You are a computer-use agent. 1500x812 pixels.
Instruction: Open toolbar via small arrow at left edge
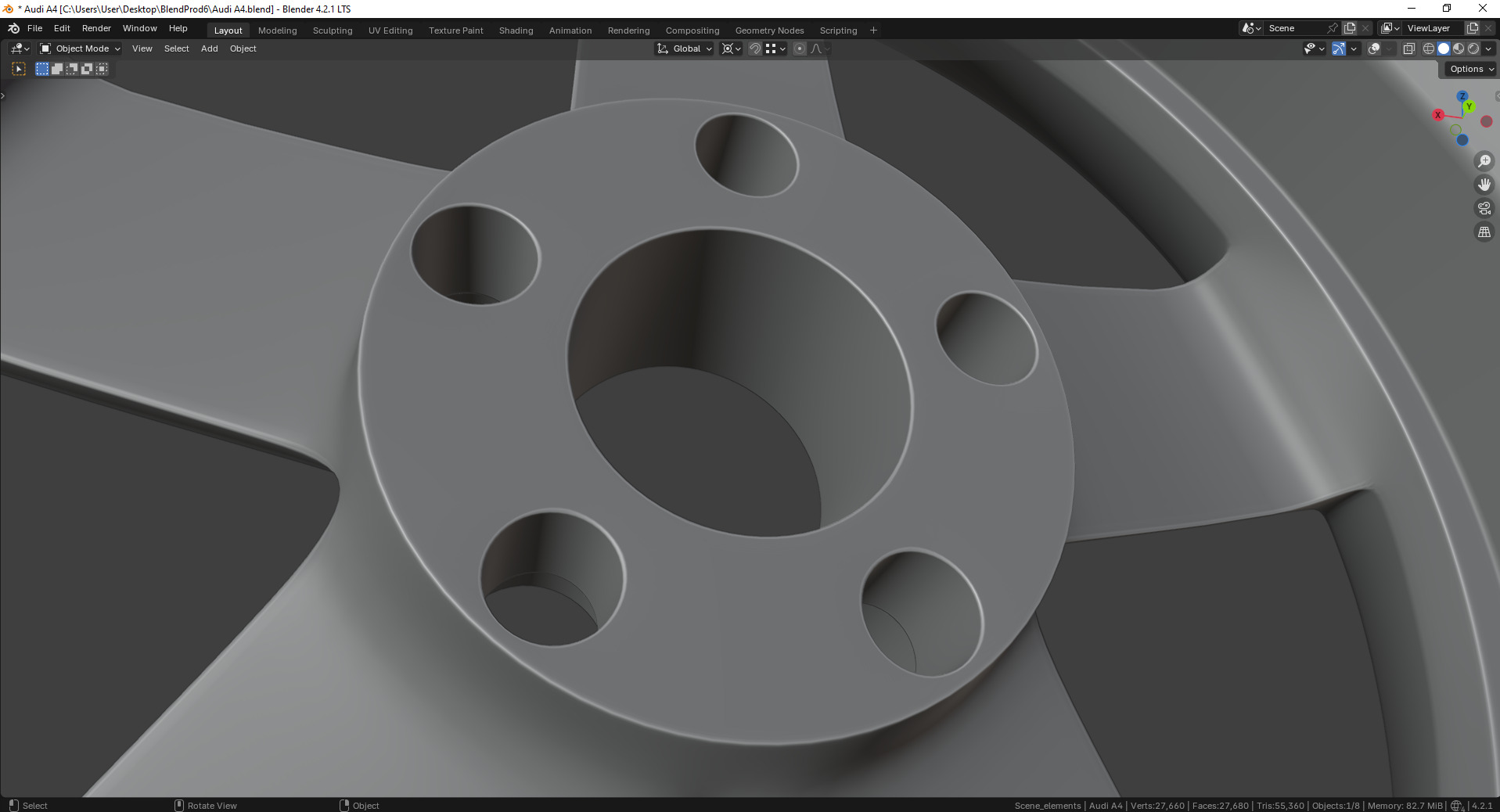(x=3, y=96)
